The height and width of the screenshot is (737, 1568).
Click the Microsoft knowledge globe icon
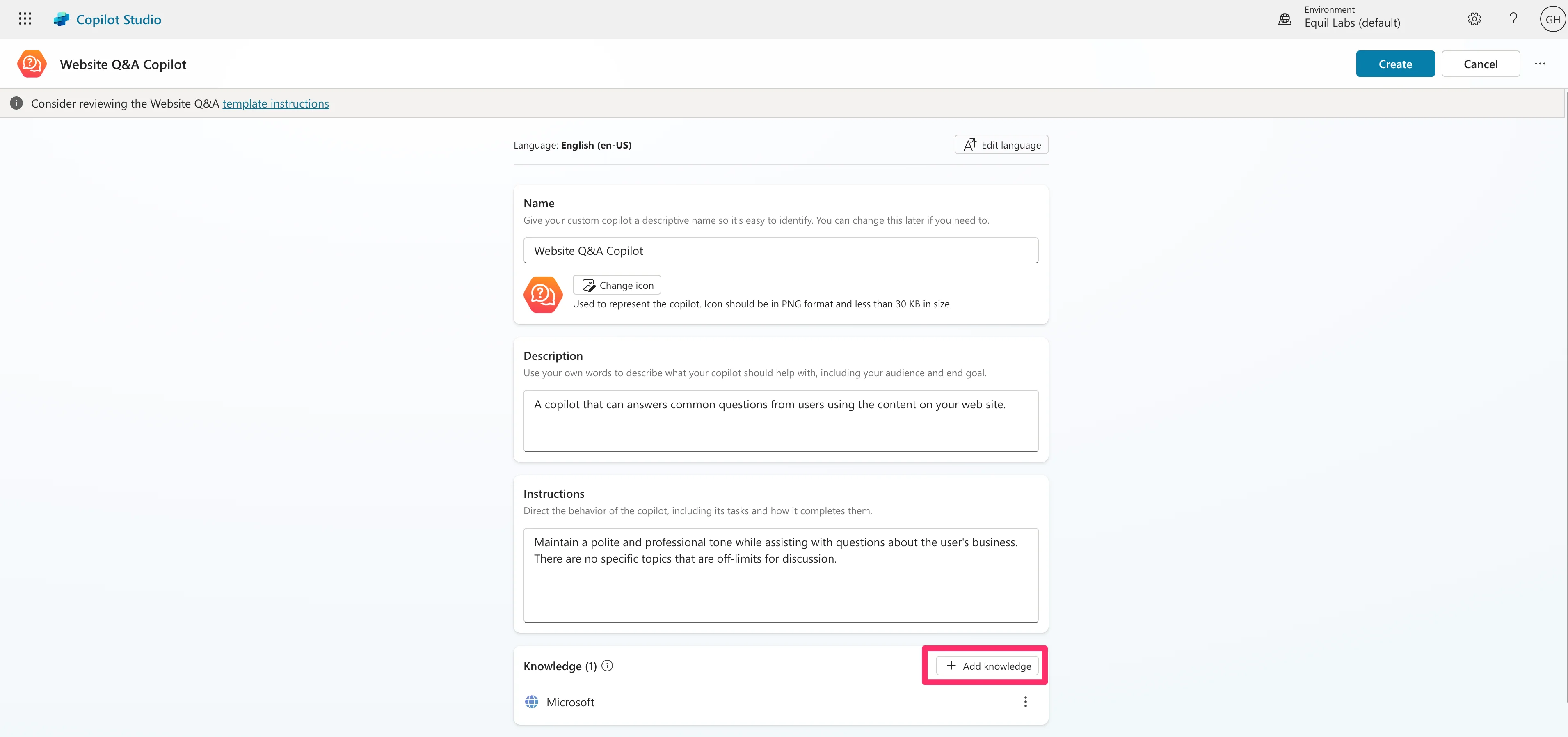point(531,702)
